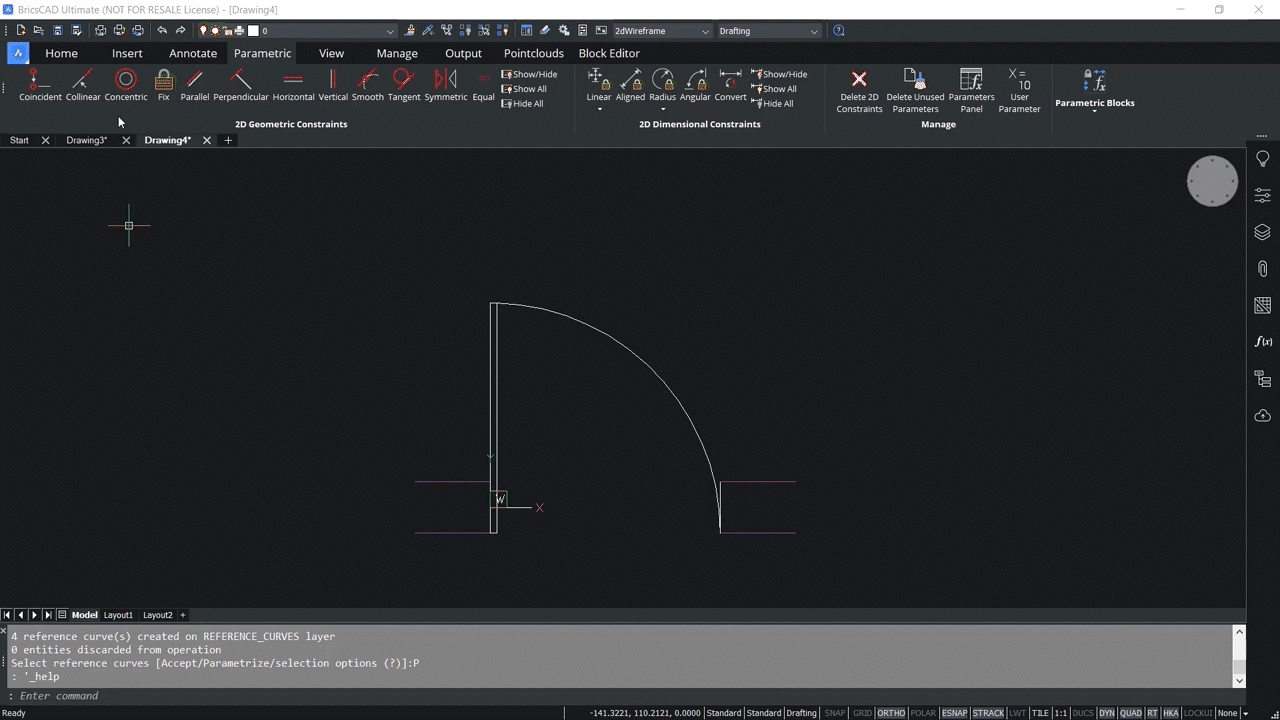Click Delete 2D Constraints
This screenshot has width=1280, height=720.
[x=859, y=91]
